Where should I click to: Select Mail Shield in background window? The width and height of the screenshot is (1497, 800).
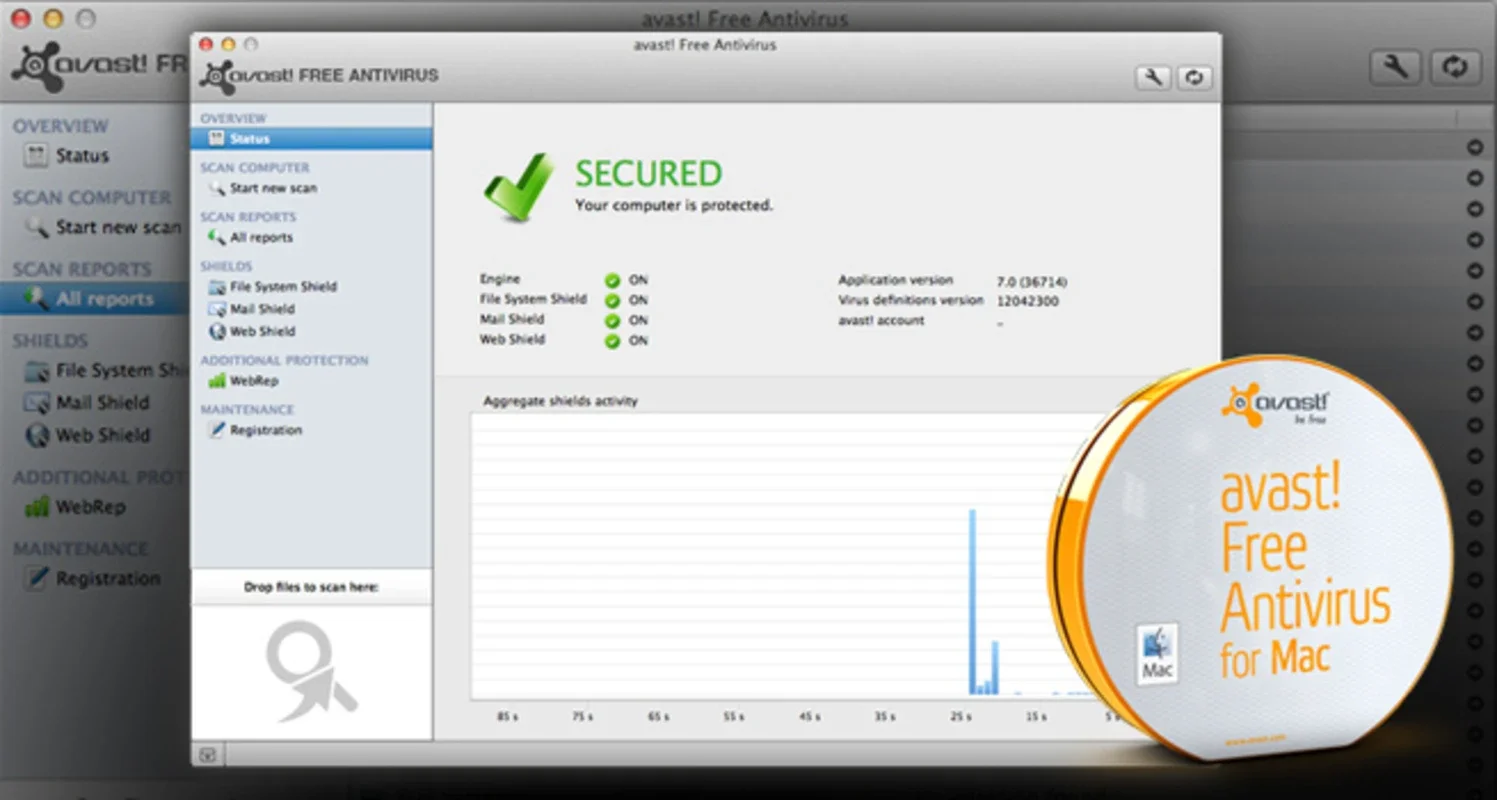click(102, 403)
